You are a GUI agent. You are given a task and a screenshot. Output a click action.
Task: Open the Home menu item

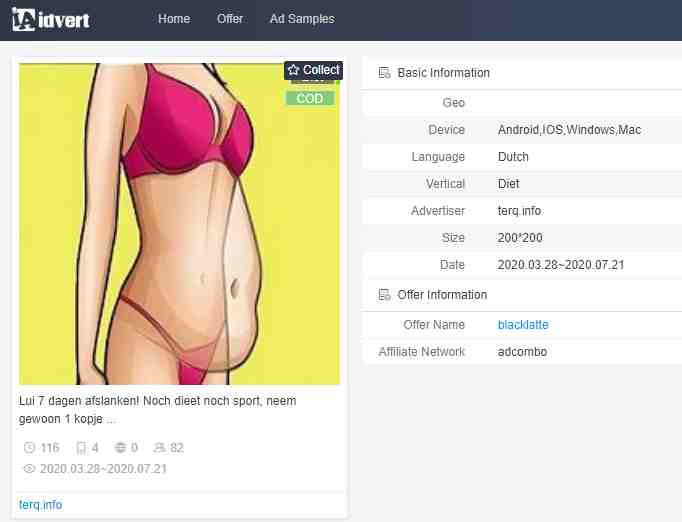click(174, 19)
